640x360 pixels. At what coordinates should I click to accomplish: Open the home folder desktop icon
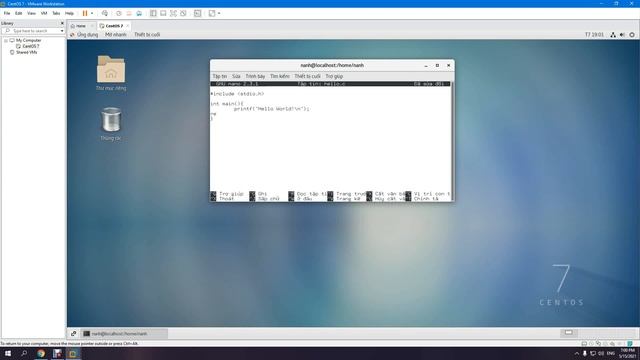point(111,73)
